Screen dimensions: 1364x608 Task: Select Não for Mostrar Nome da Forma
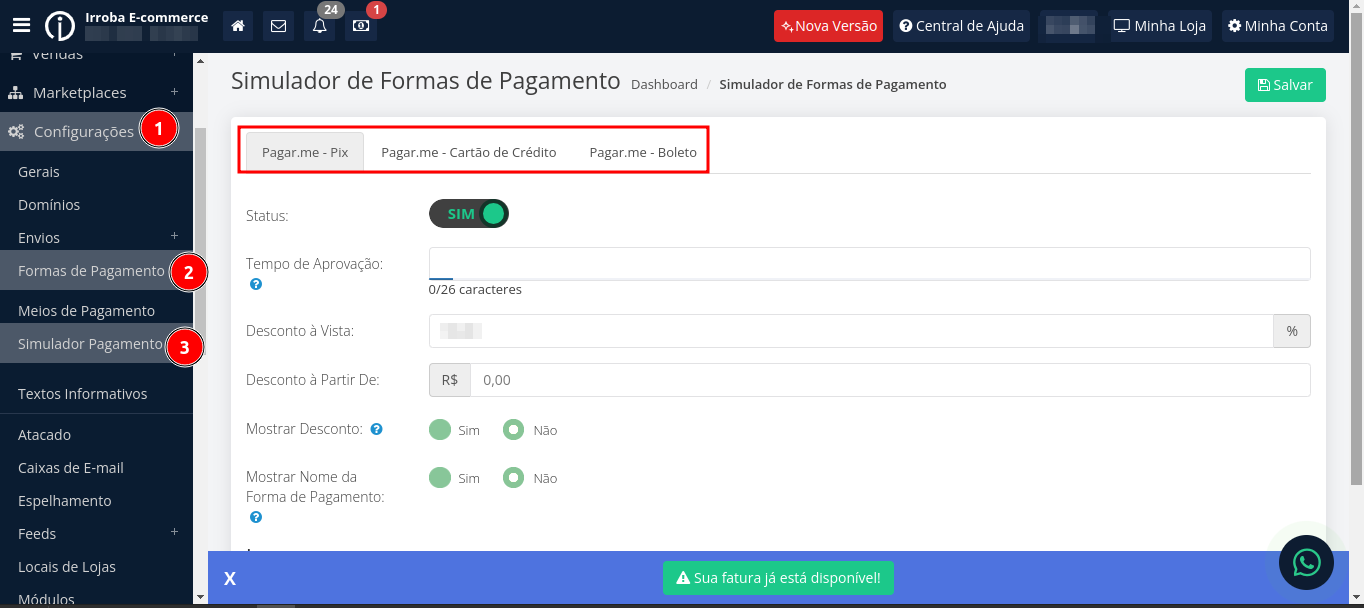(x=514, y=478)
